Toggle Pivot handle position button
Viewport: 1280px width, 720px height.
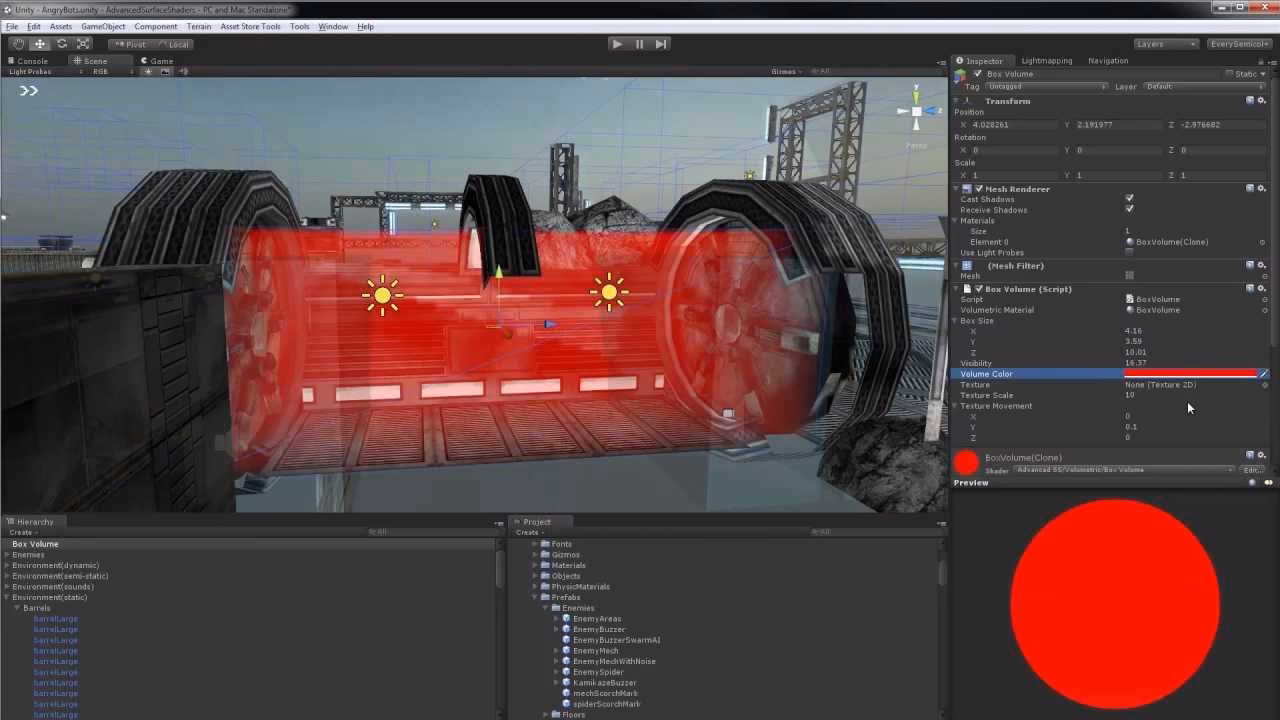click(130, 44)
